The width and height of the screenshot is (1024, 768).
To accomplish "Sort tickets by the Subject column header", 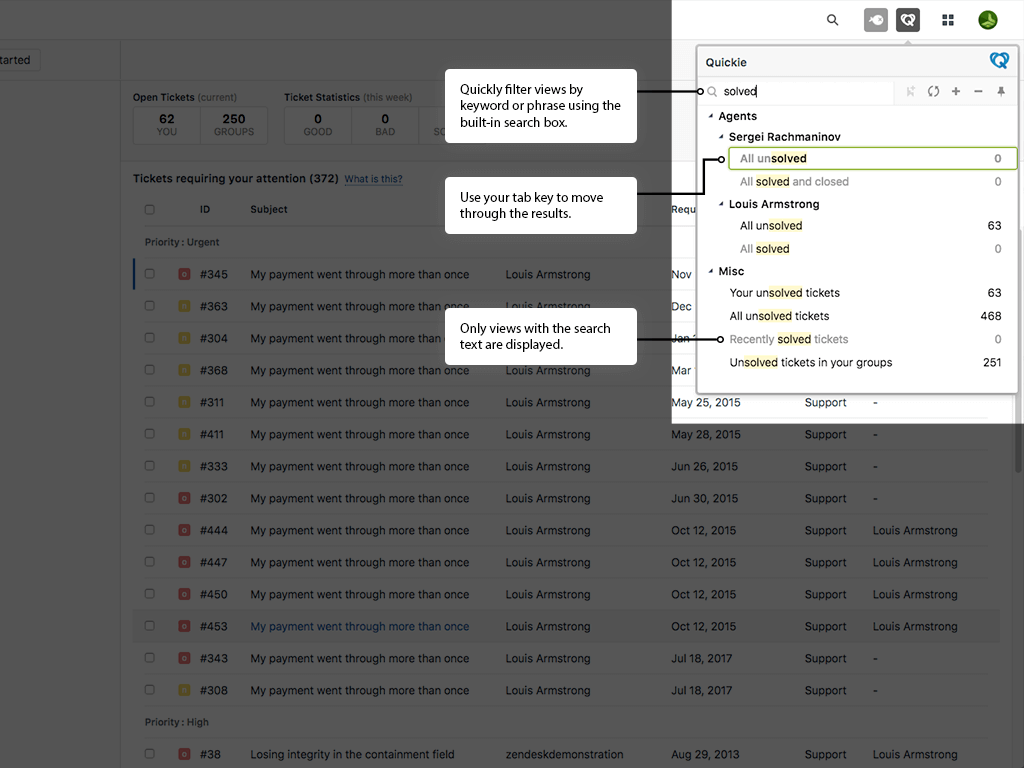I will click(268, 210).
